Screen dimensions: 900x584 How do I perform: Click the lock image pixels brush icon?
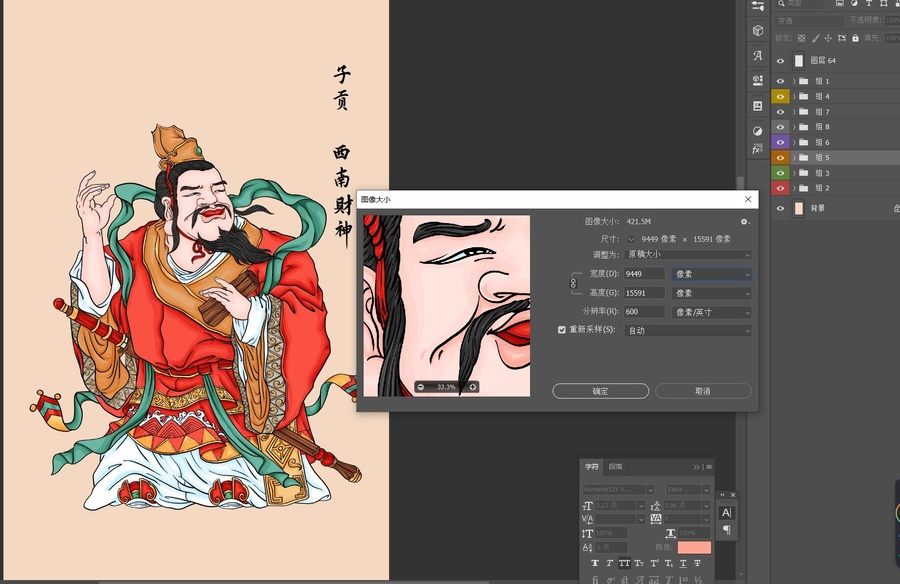(815, 38)
